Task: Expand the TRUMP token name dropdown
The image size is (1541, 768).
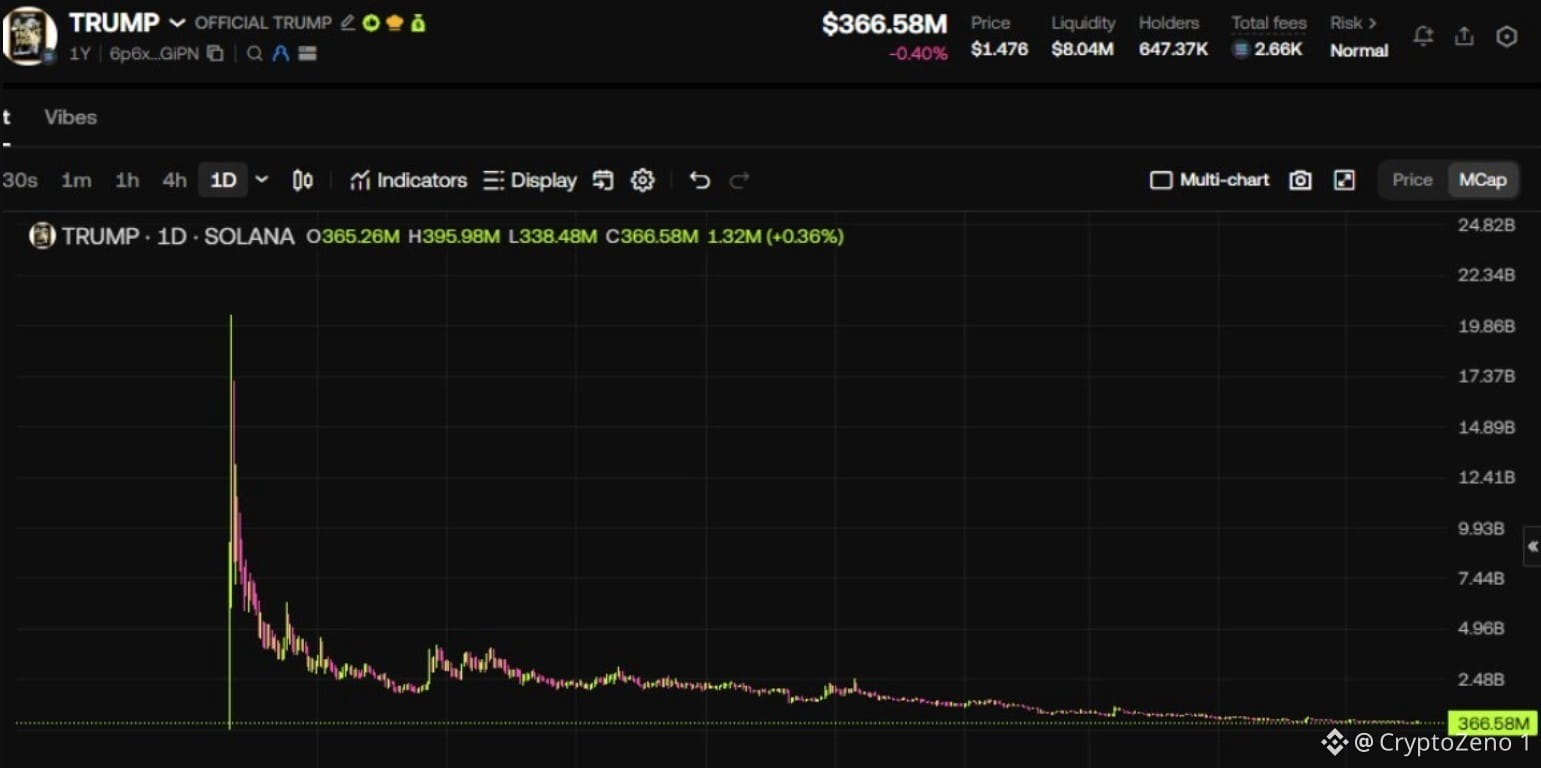Action: (x=177, y=23)
